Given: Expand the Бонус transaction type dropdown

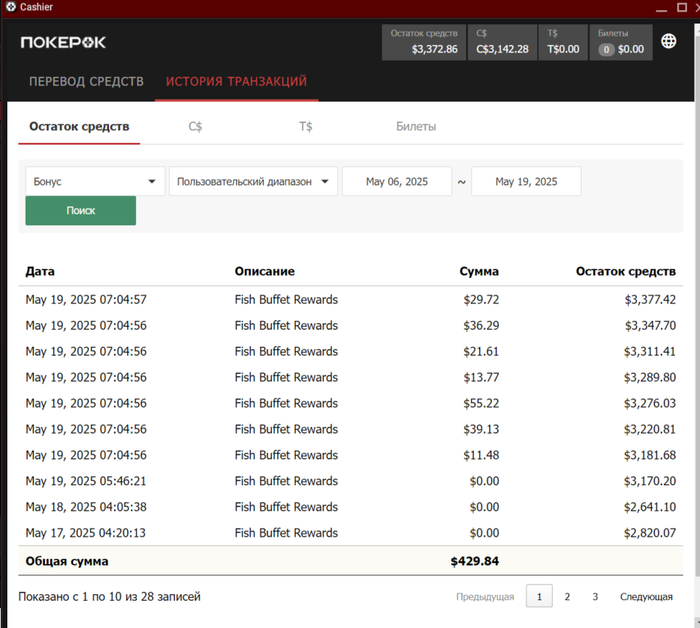Looking at the screenshot, I should point(95,181).
